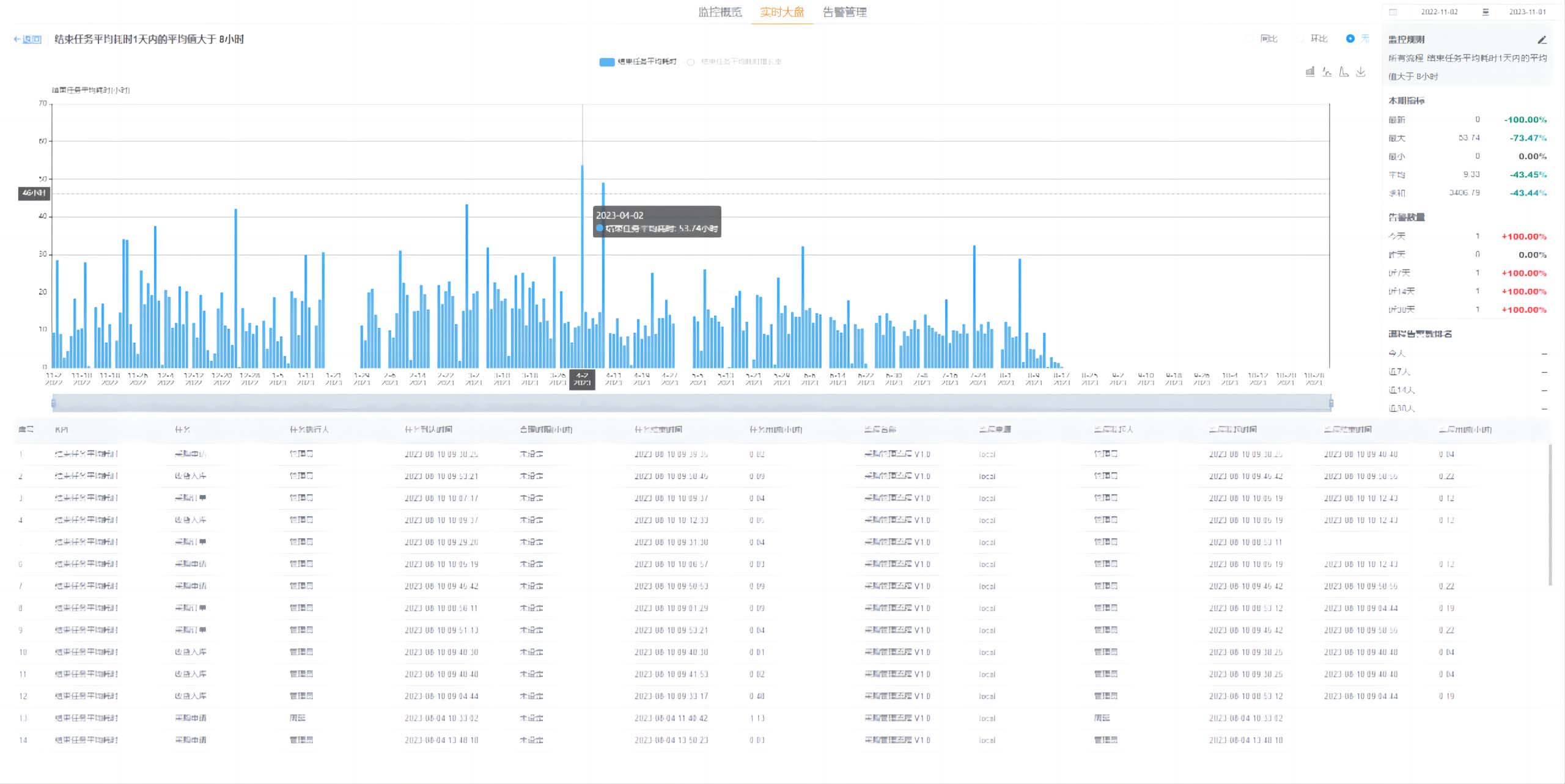
Task: Toggle blue 结束任务平均耗时 legend series
Action: (638, 62)
